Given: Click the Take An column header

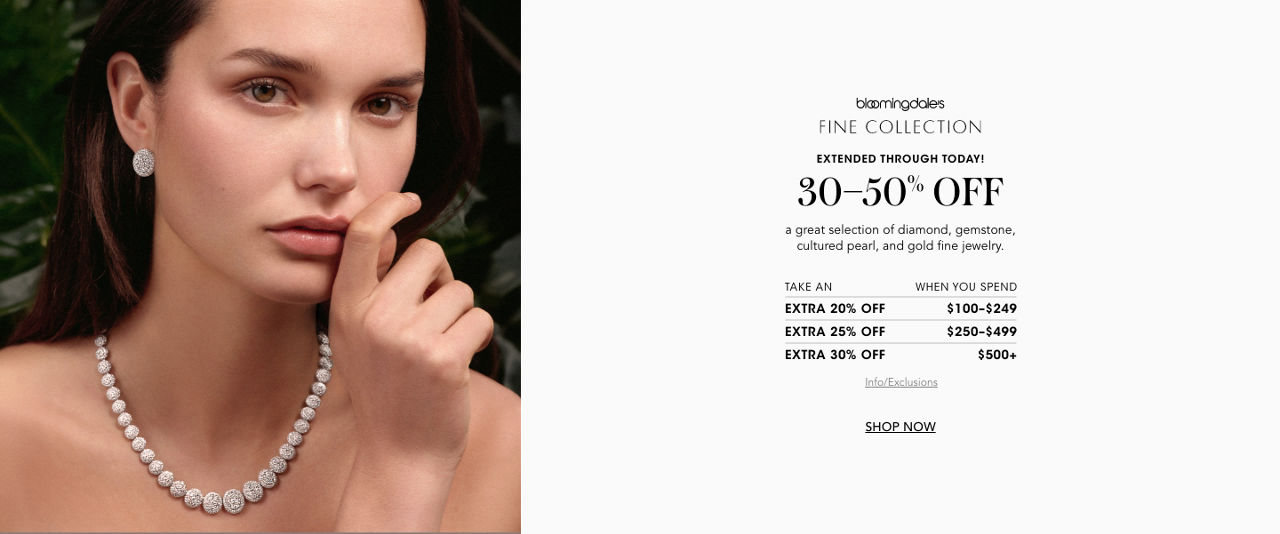Looking at the screenshot, I should point(808,287).
